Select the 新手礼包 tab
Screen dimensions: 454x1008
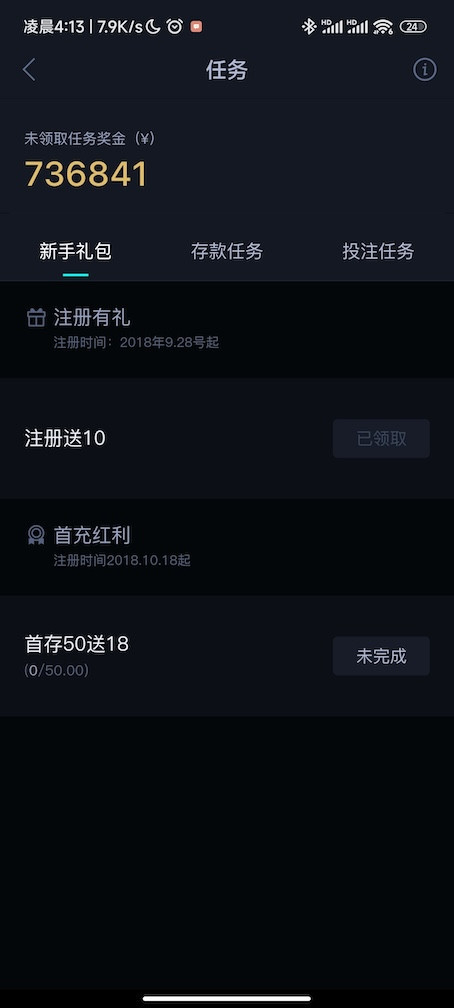pos(75,251)
